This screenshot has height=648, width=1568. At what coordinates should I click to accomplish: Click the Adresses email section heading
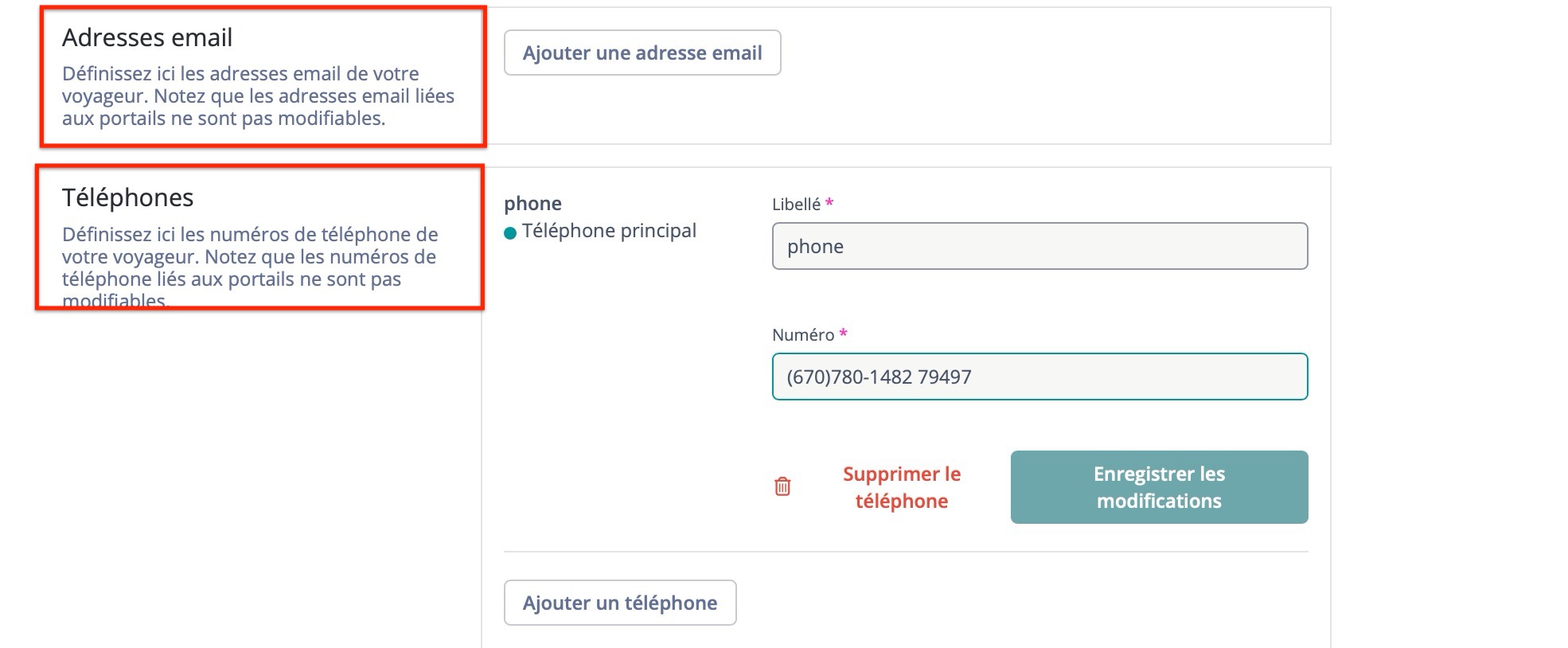tap(147, 37)
